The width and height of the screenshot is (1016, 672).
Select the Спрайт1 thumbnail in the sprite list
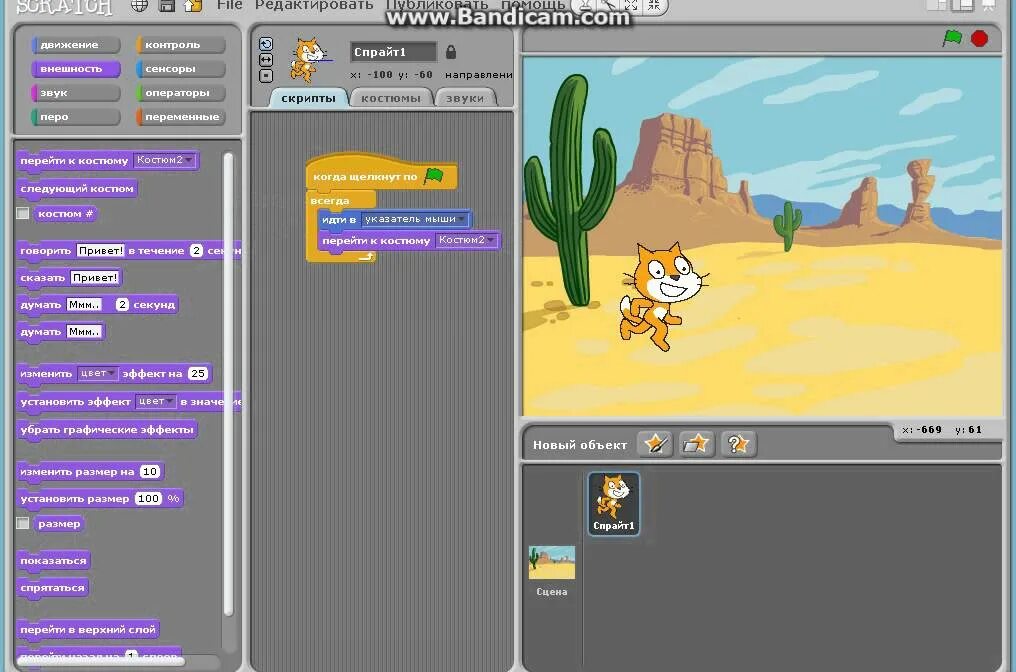click(x=614, y=504)
